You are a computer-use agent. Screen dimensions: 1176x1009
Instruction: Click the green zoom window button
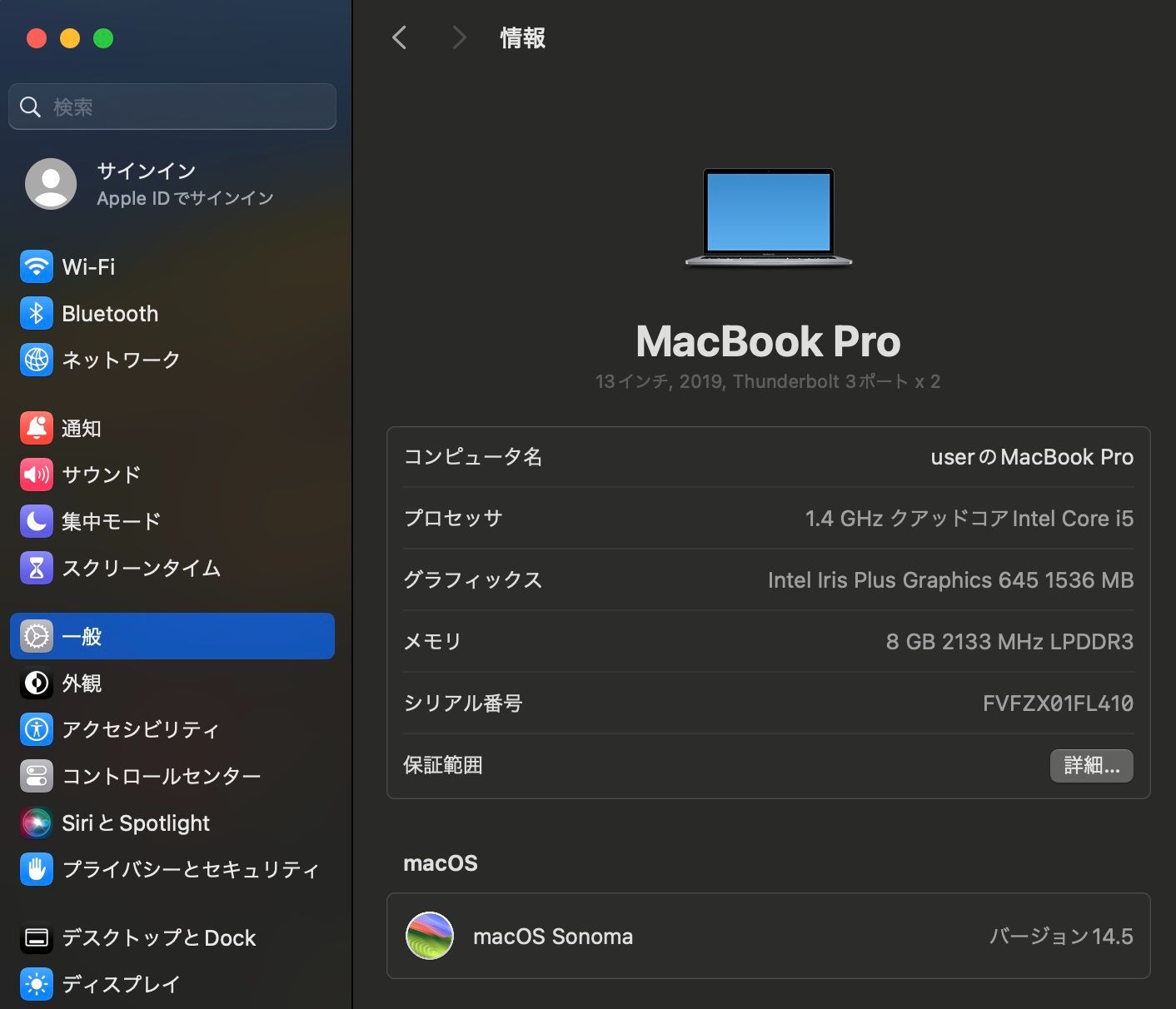coord(103,38)
